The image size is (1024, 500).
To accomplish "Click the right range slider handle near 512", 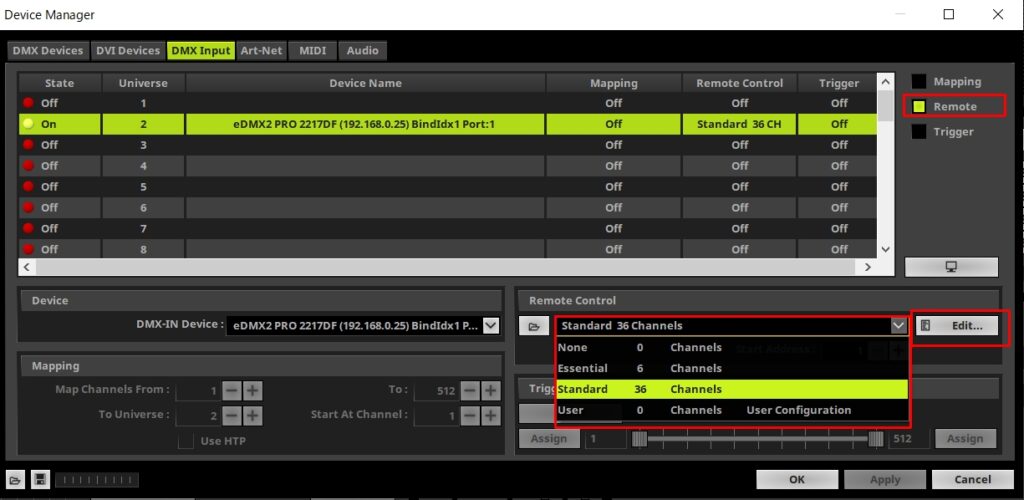I will (x=876, y=439).
